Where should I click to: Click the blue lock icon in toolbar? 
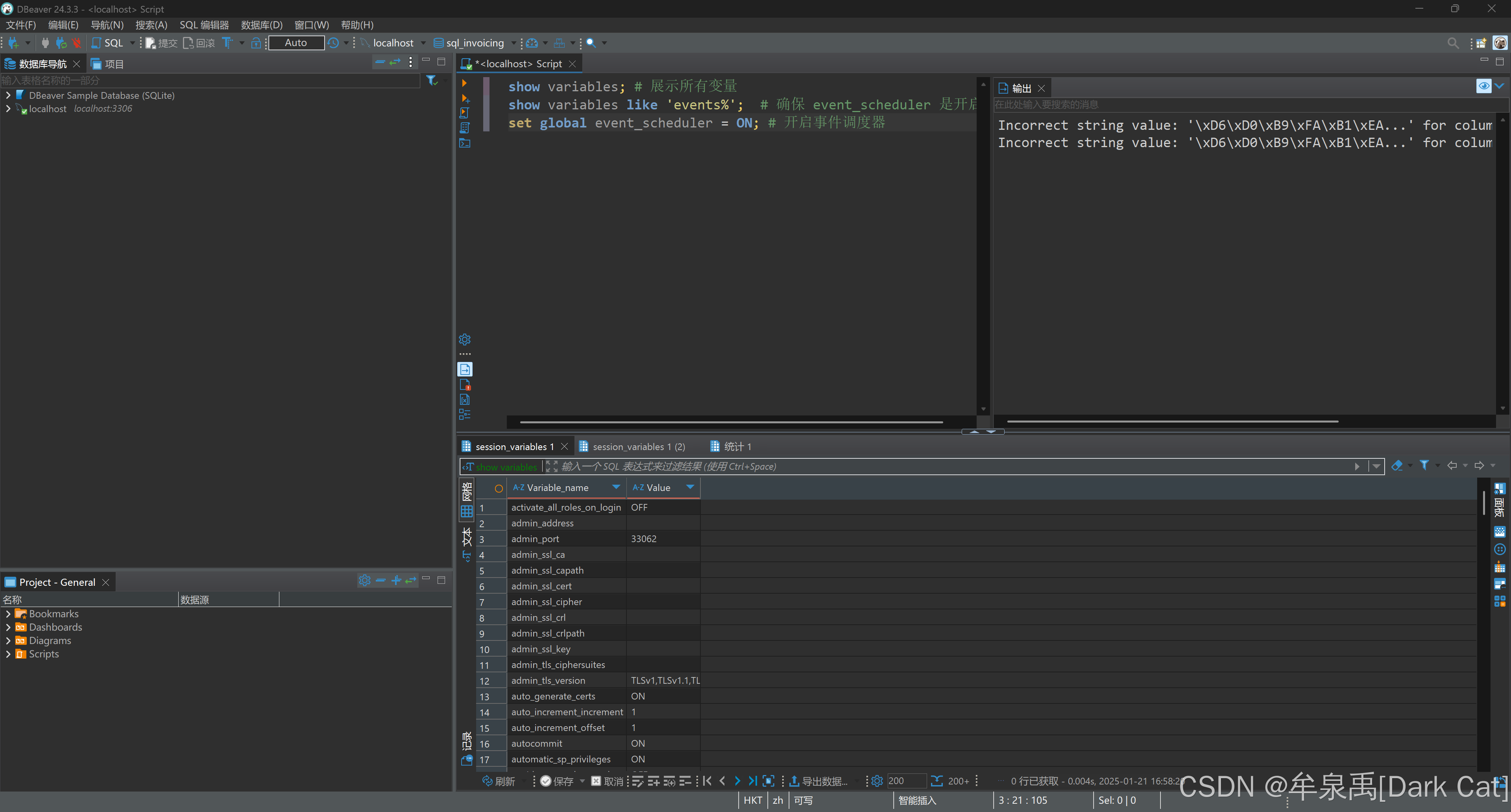coord(256,43)
